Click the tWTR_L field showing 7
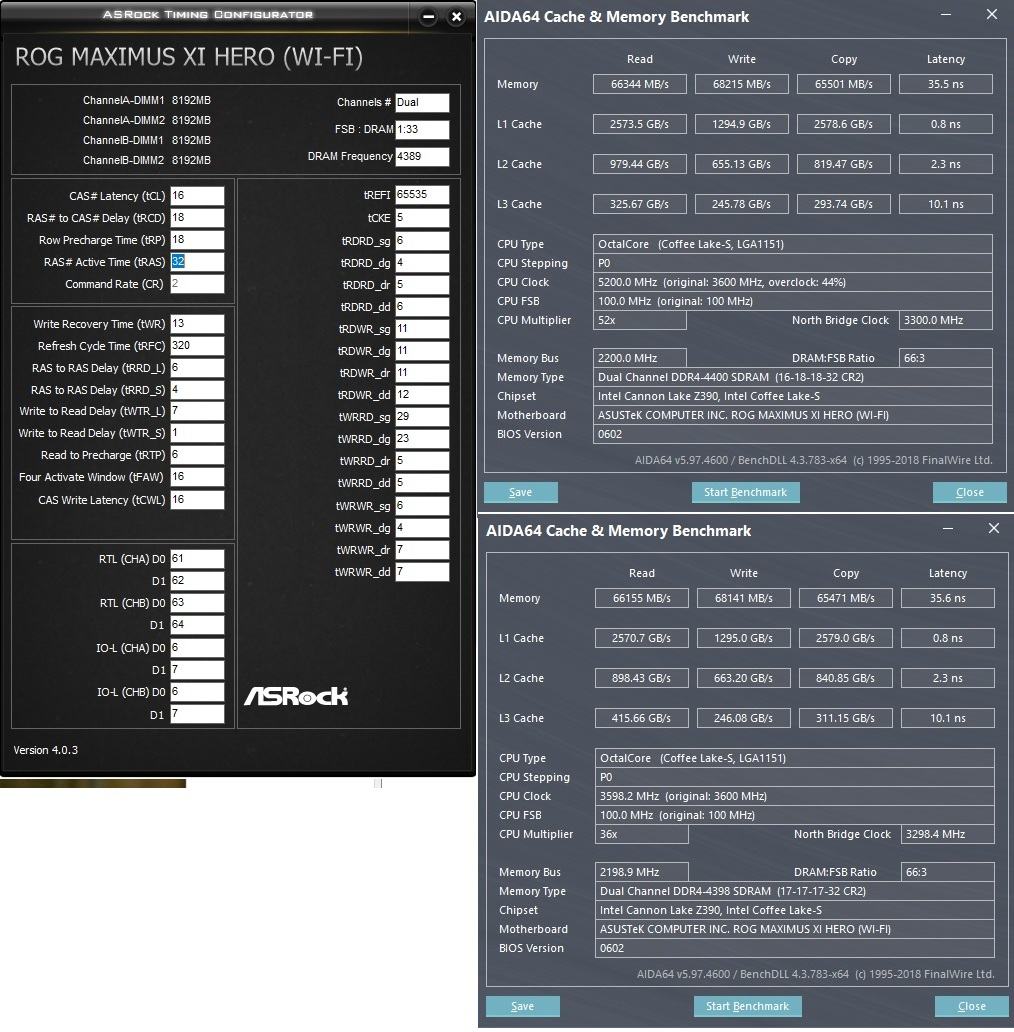The image size is (1014, 1032). 197,411
